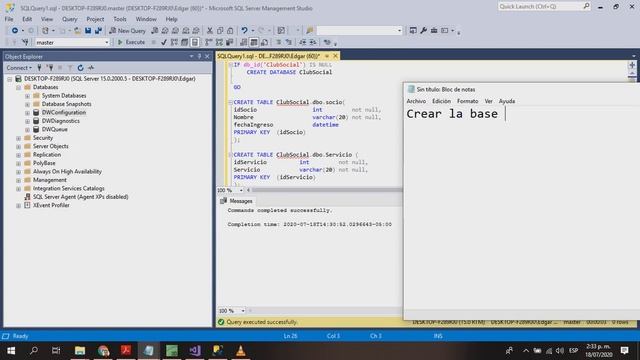Image resolution: width=640 pixels, height=360 pixels.
Task: Open the Connect dropdown in Object Explorer
Action: 19,68
